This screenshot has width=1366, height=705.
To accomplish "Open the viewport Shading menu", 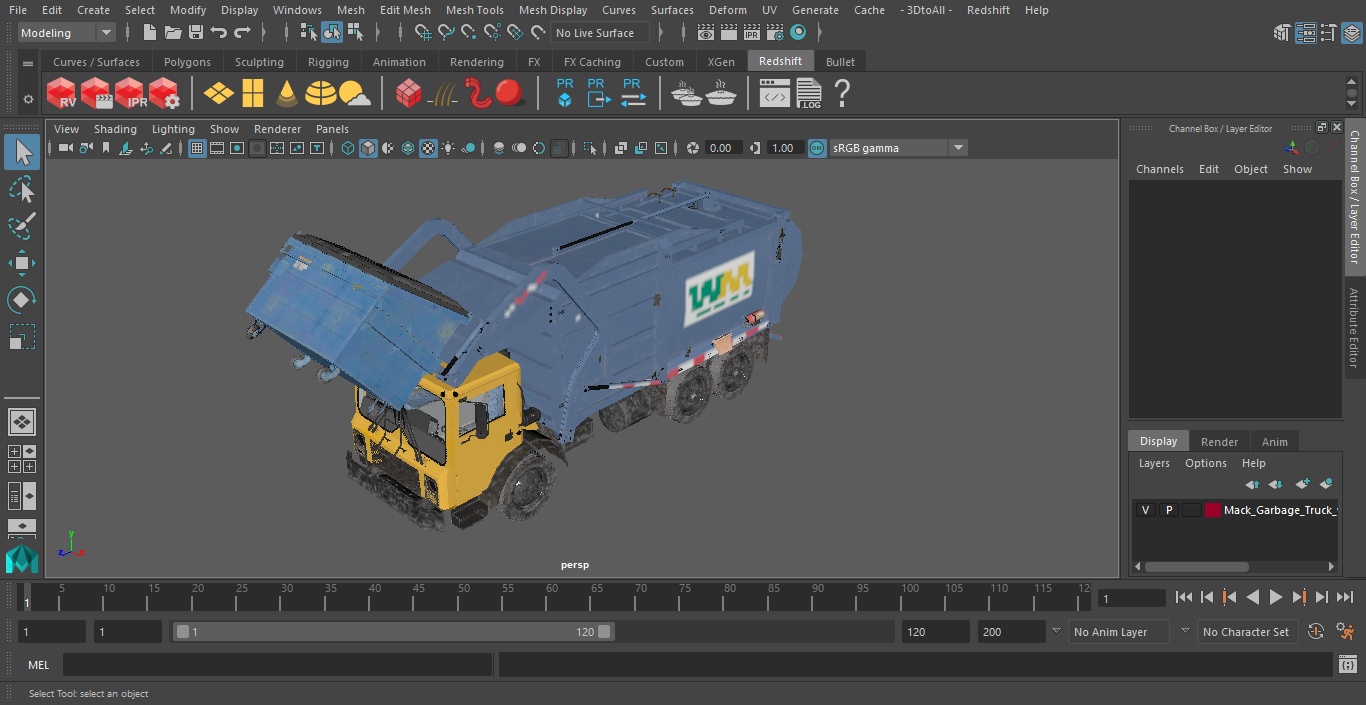I will pyautogui.click(x=115, y=129).
